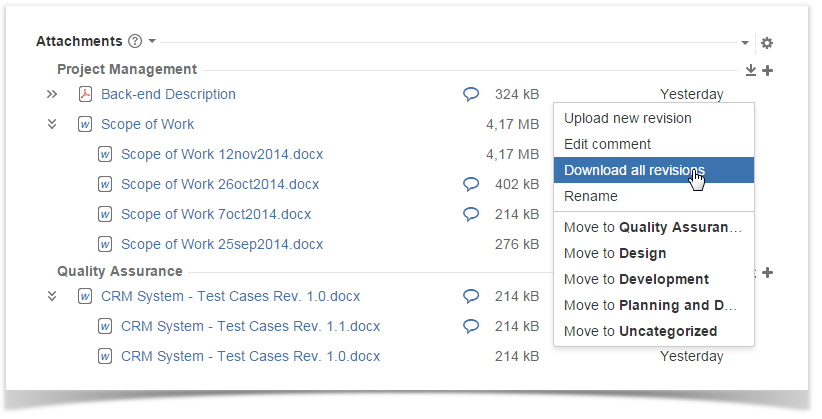The width and height of the screenshot is (822, 419).
Task: Select Download all revisions menu item
Action: click(634, 170)
